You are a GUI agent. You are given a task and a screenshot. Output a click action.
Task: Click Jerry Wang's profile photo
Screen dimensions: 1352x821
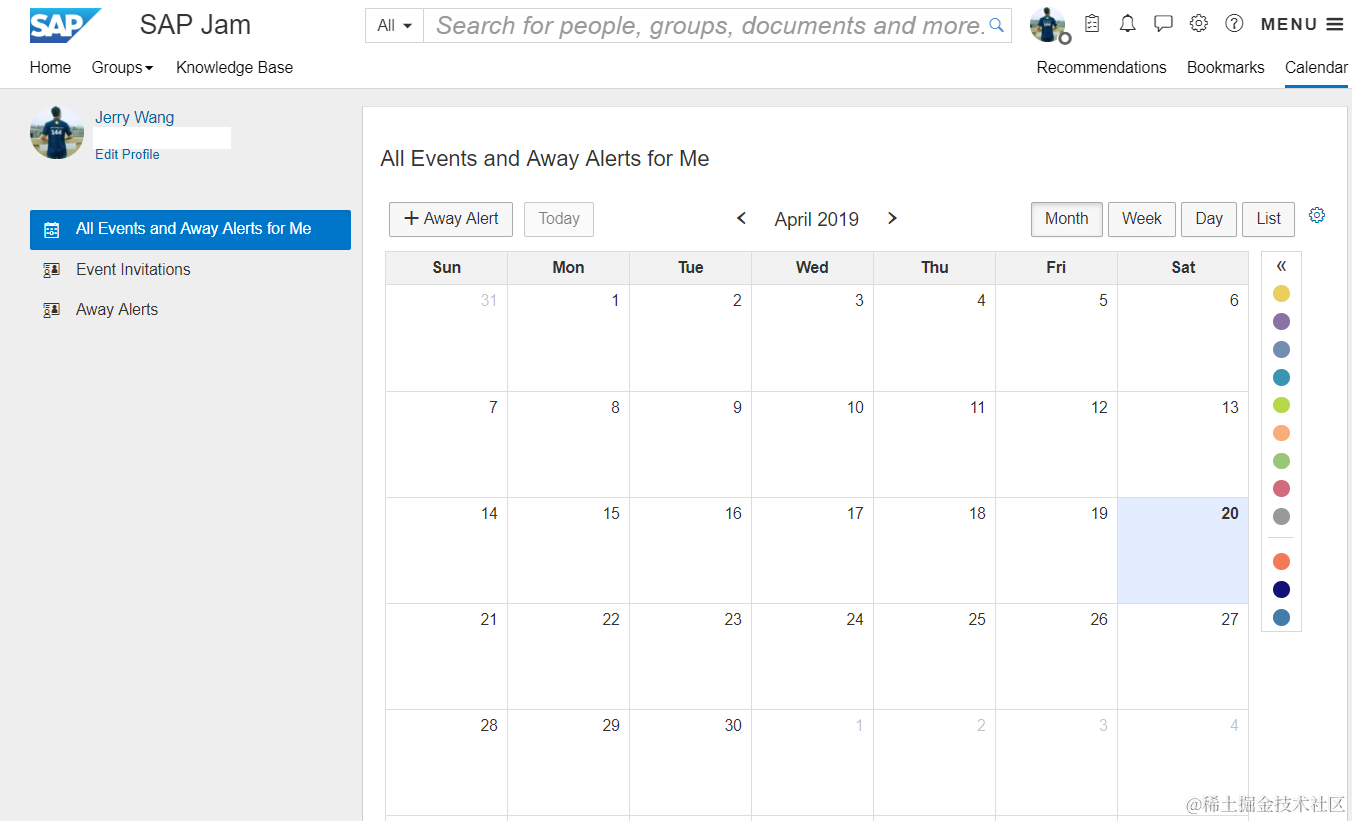[57, 132]
